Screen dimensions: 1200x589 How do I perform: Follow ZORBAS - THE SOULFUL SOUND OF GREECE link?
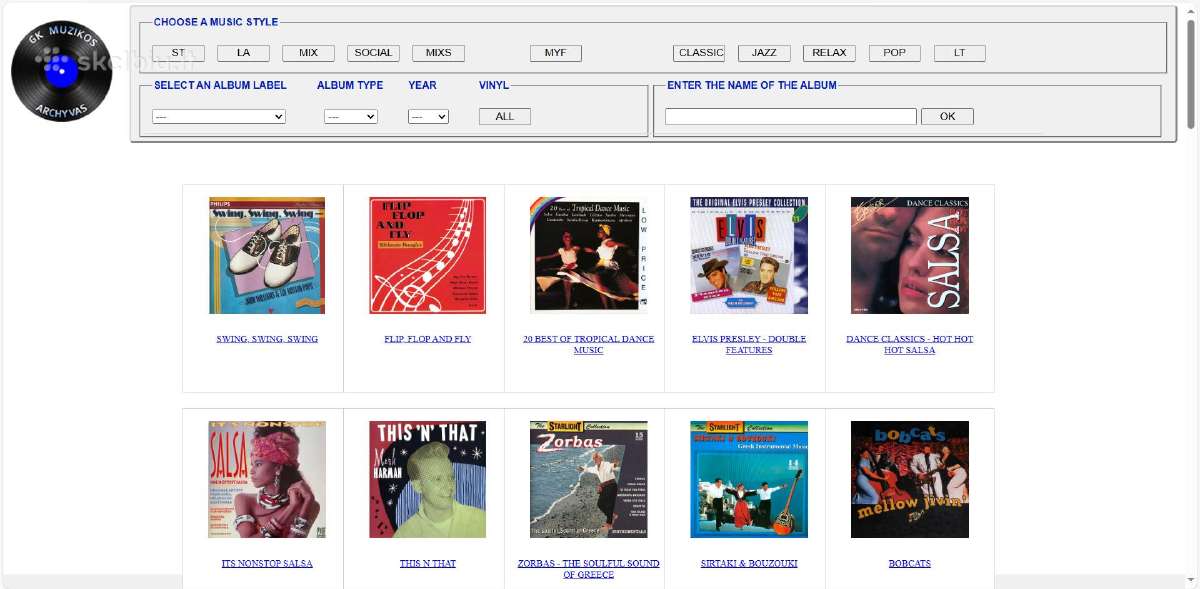point(589,568)
